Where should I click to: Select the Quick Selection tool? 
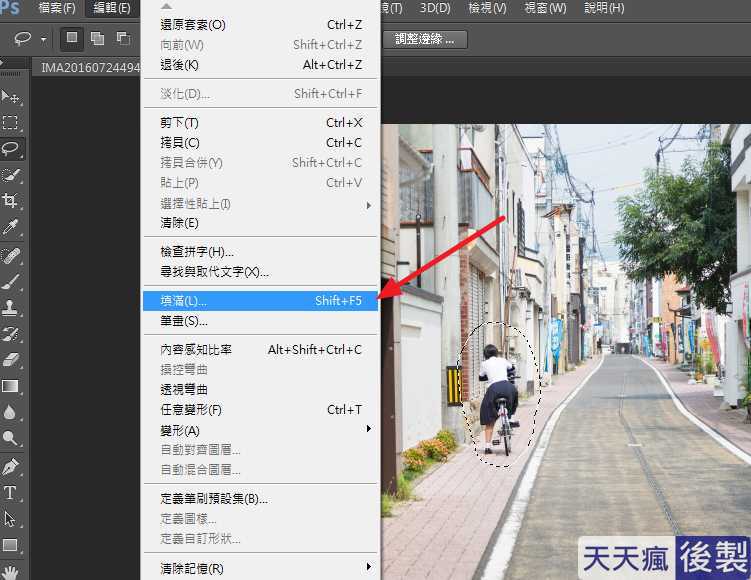click(11, 175)
